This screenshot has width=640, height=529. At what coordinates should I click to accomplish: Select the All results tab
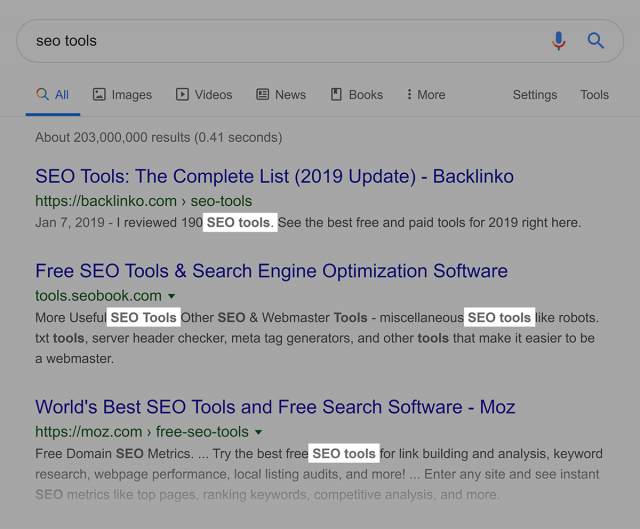tap(53, 95)
